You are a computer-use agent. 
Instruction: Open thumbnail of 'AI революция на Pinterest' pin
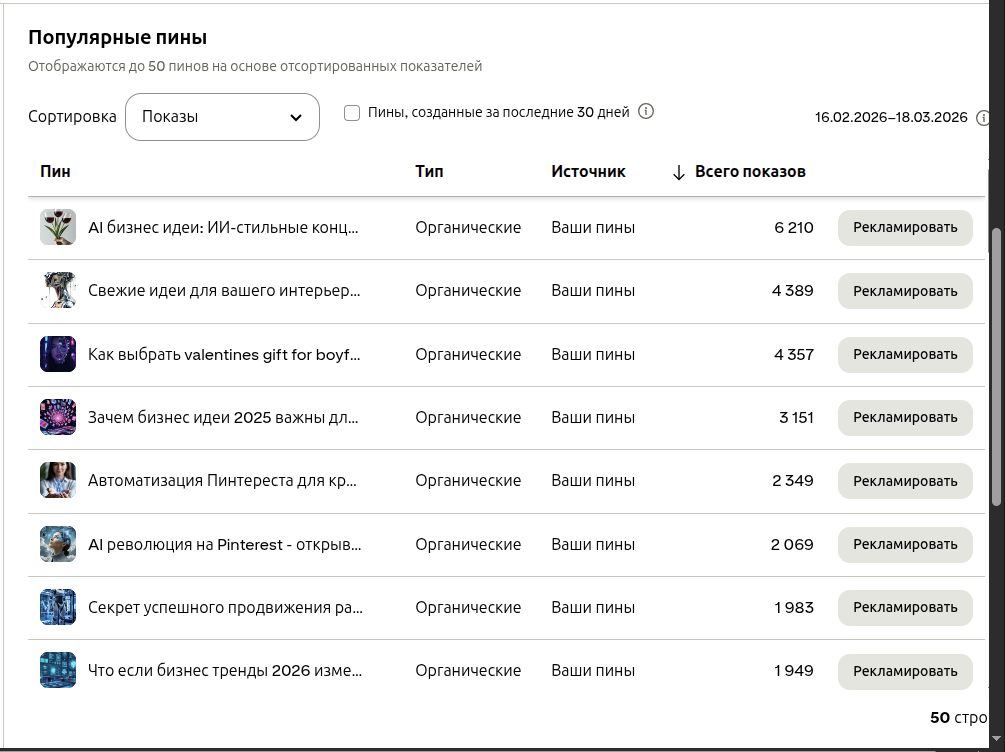tap(58, 545)
